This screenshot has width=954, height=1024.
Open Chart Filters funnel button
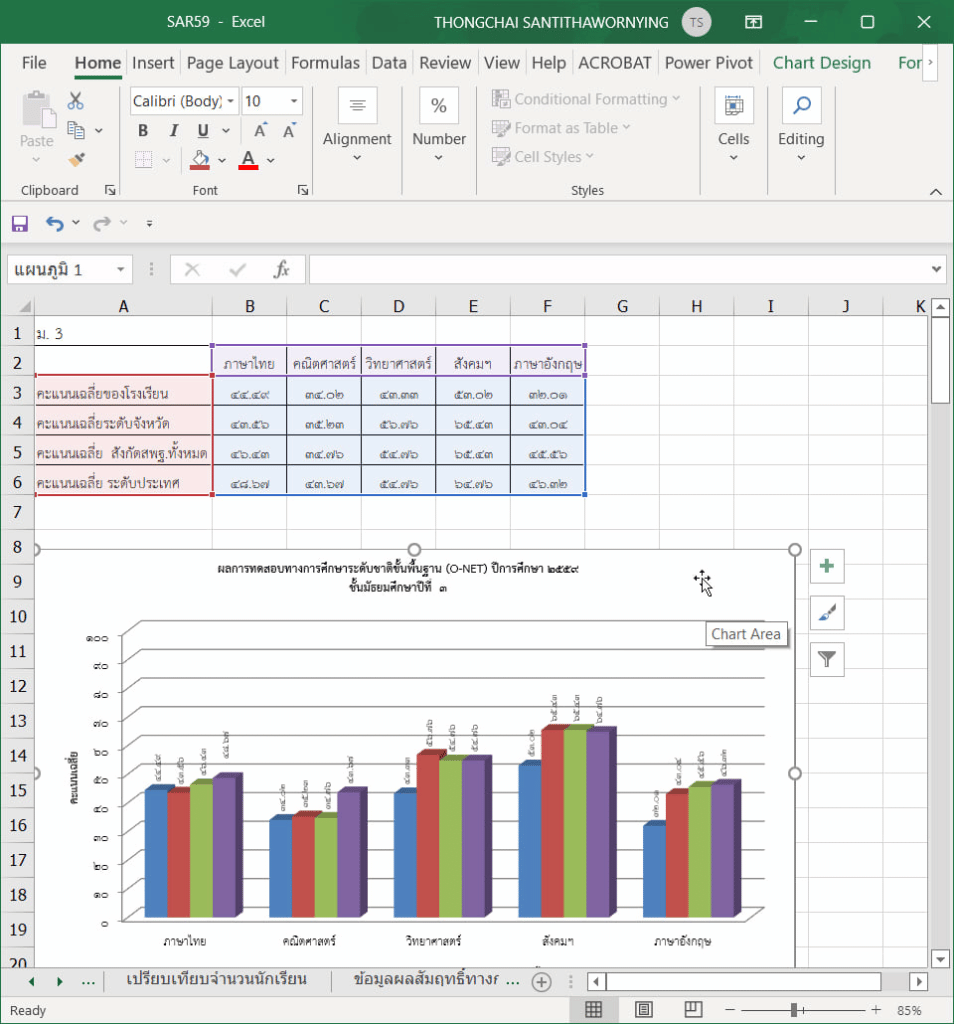pos(827,659)
